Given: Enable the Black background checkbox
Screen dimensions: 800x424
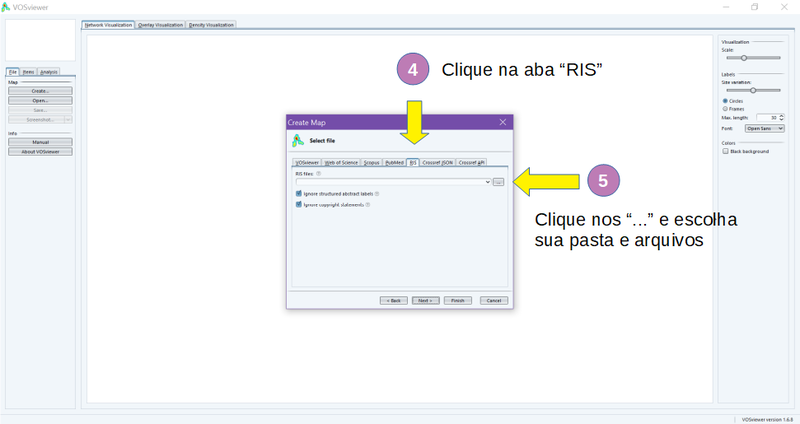Looking at the screenshot, I should (725, 151).
